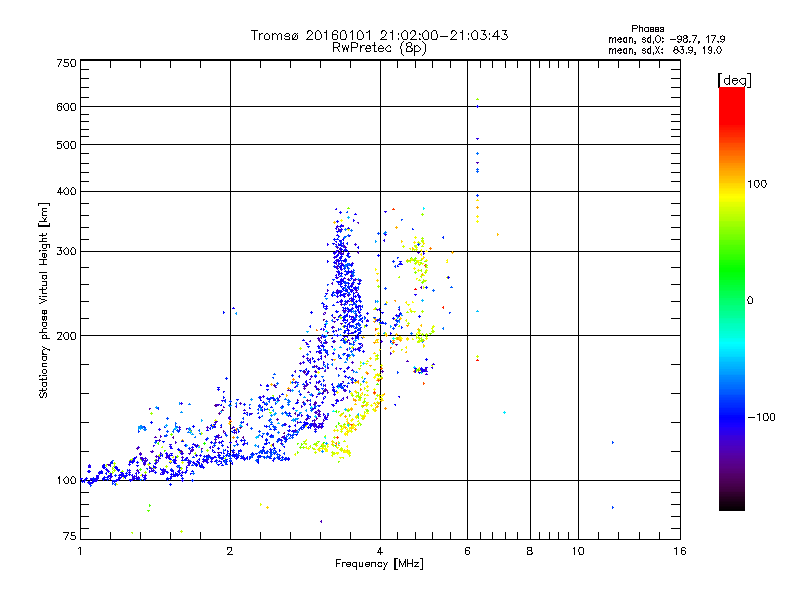Click the red section of the phase colorbar

pyautogui.click(x=732, y=105)
